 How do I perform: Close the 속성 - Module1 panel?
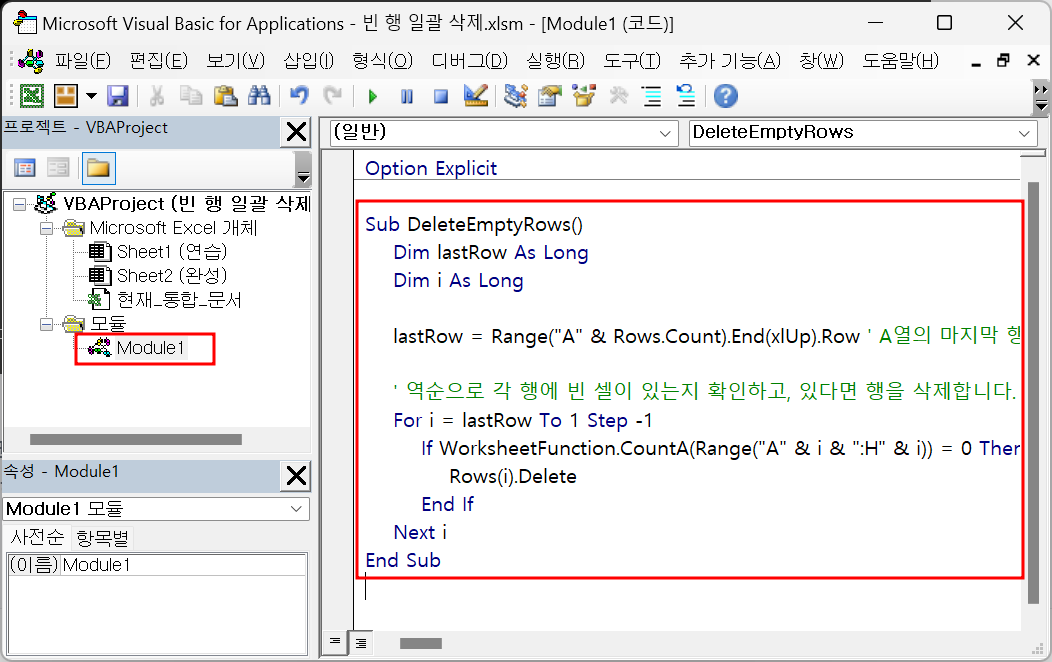click(x=296, y=476)
